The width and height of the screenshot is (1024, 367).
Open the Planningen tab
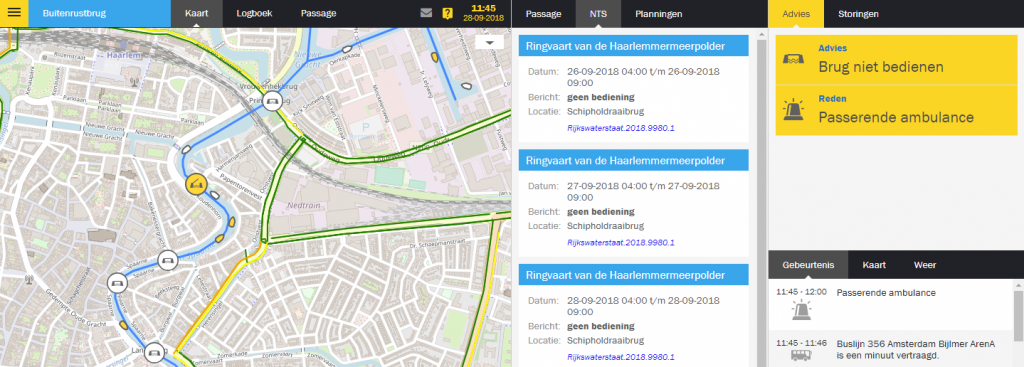tap(658, 14)
